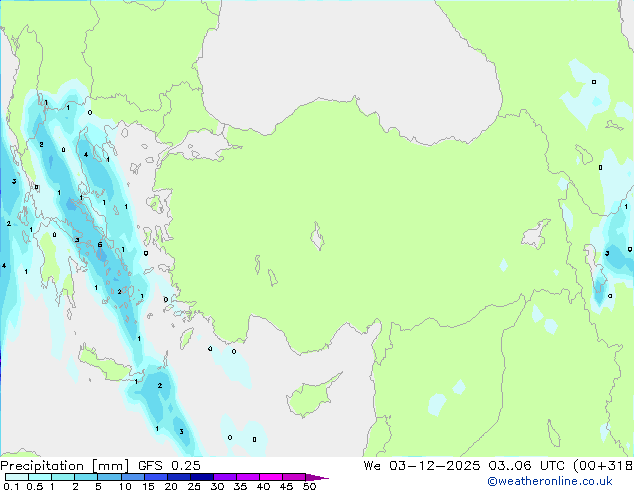Click the 15–20 mm legend color swatch

pyautogui.click(x=155, y=477)
